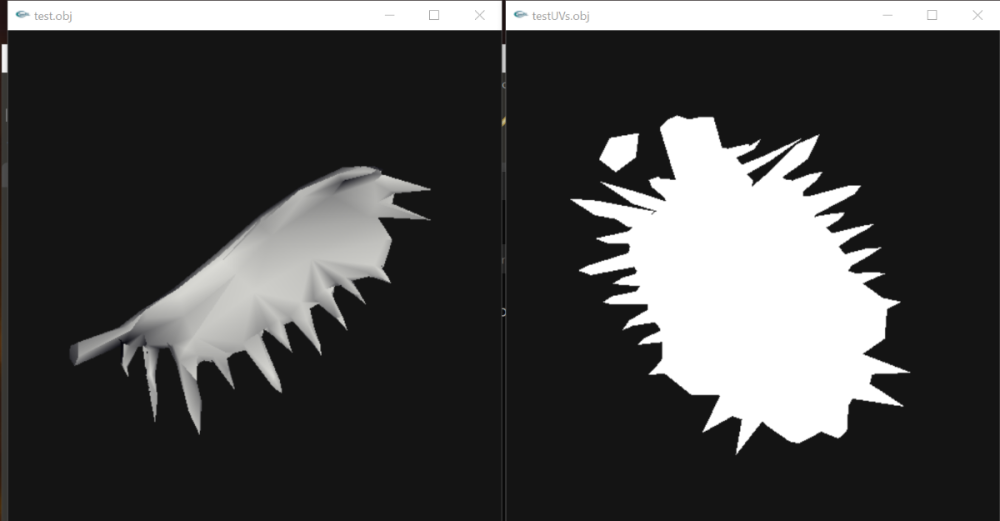Select the test.obj title text
The width and height of the screenshot is (1000, 521).
(x=53, y=16)
